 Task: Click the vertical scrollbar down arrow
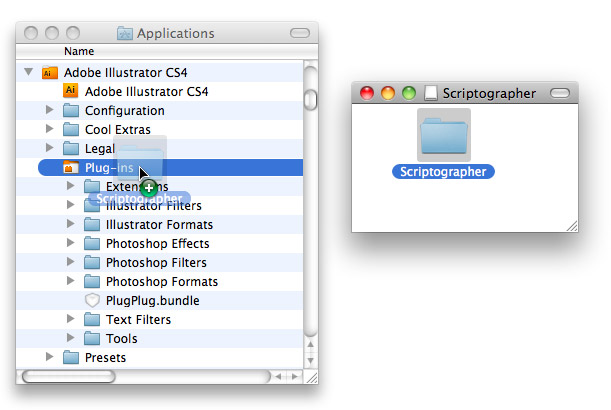click(311, 361)
